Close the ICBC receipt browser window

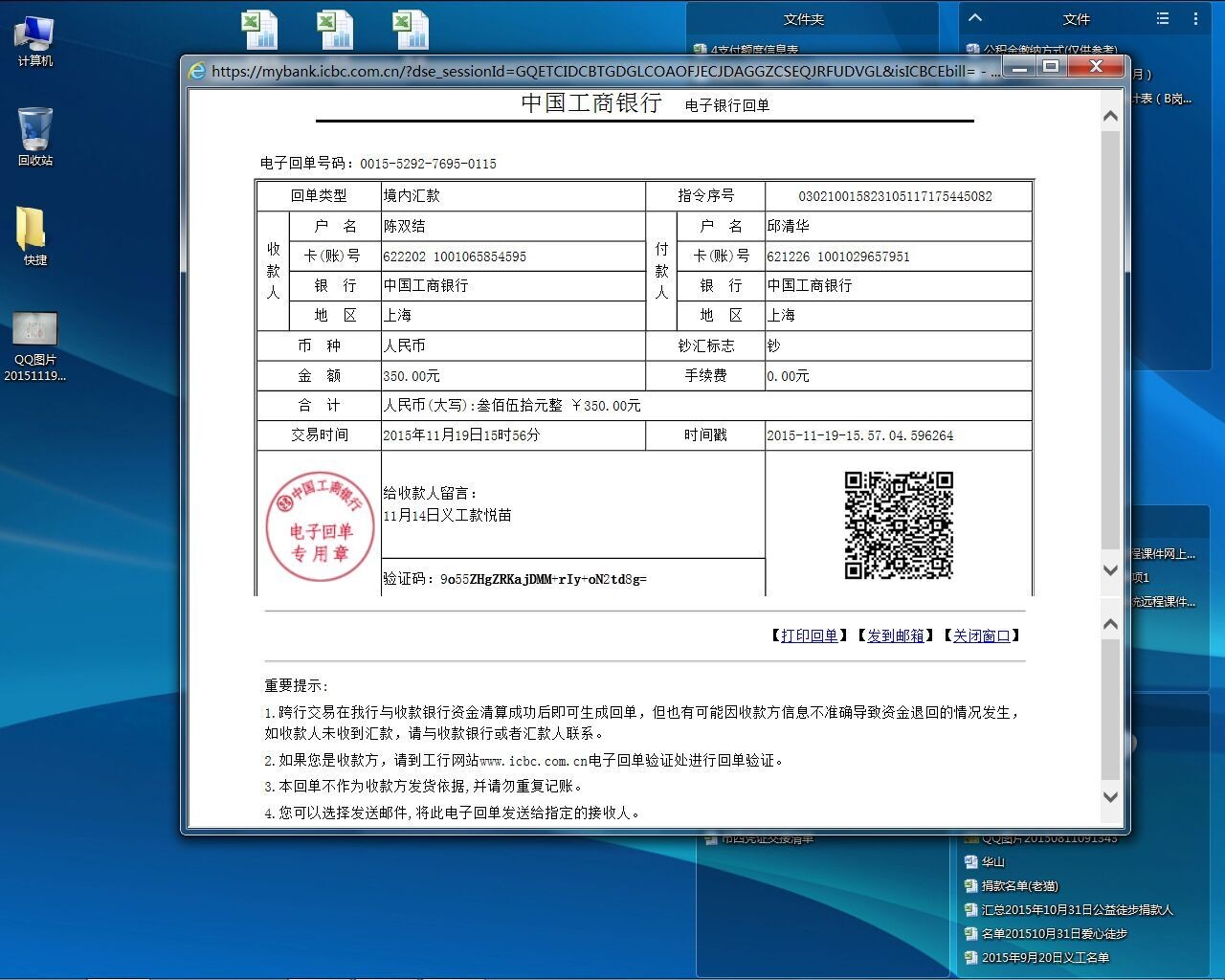click(1096, 67)
